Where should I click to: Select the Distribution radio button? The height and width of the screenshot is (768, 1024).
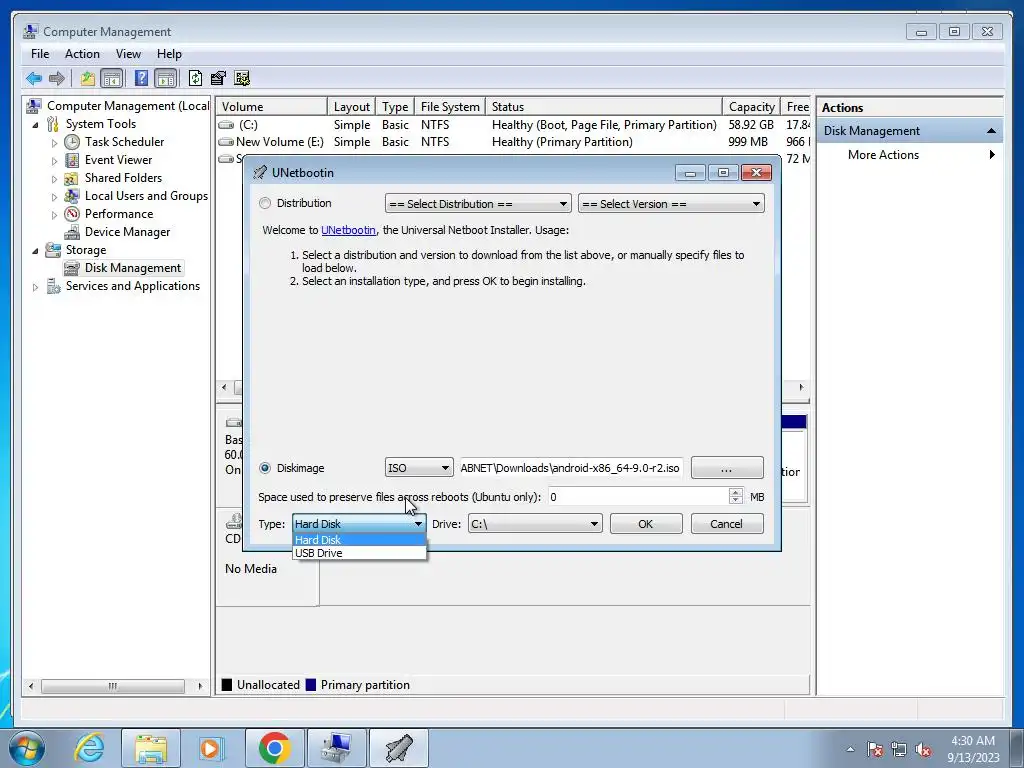click(x=264, y=203)
